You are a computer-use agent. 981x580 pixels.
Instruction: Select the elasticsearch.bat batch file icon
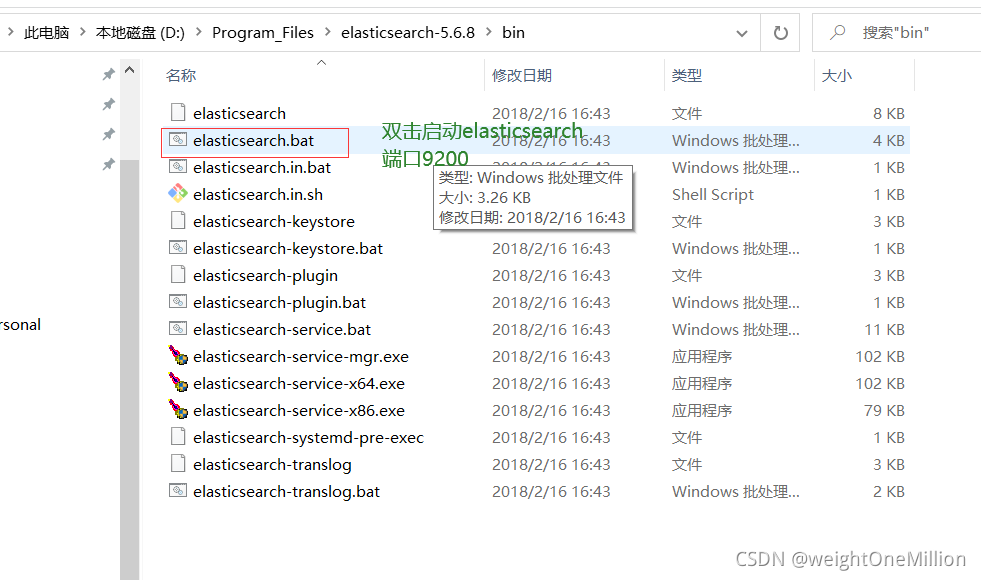tap(178, 140)
